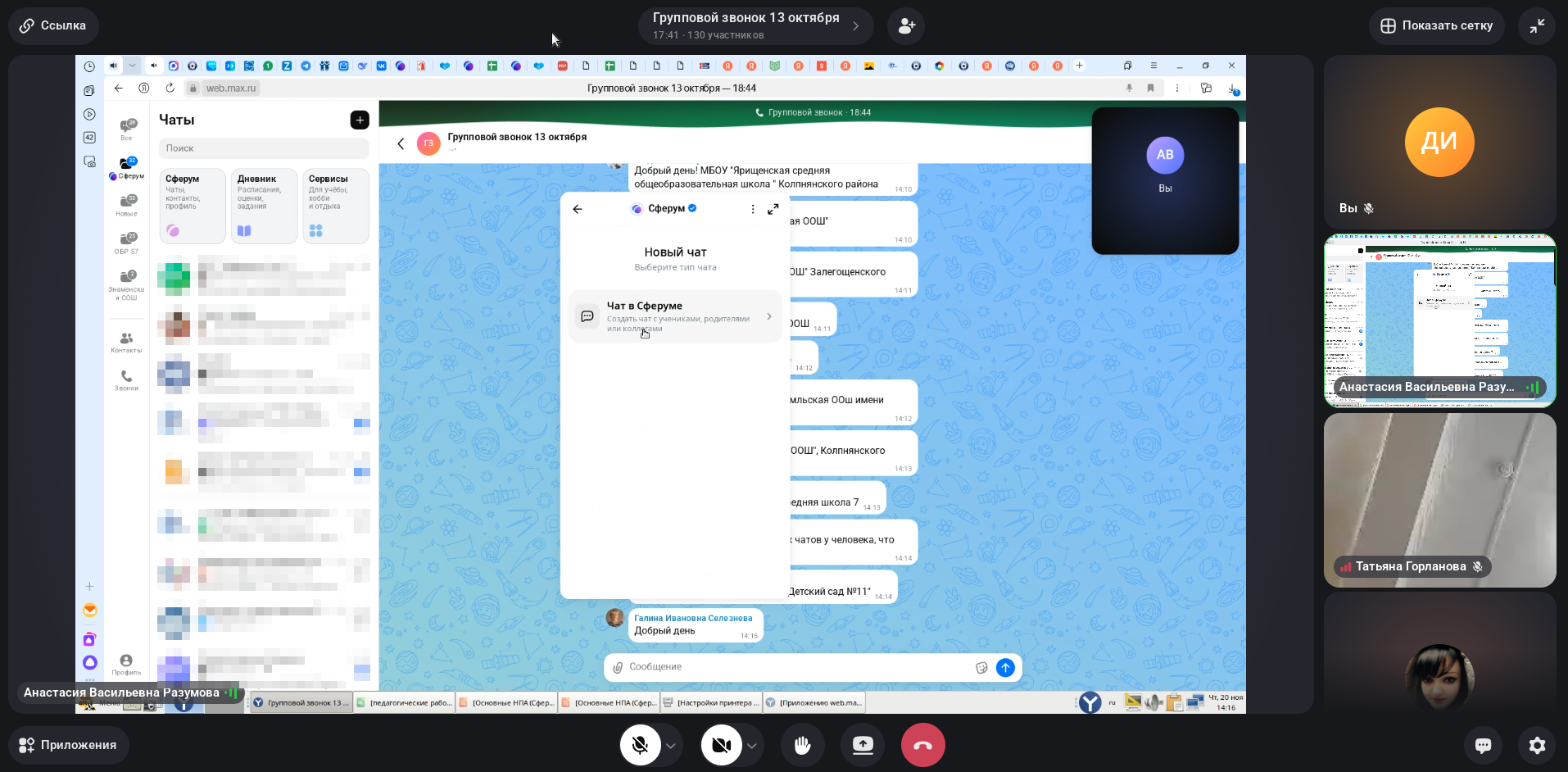Select Татьяна Горланова video tile

[x=1439, y=499]
